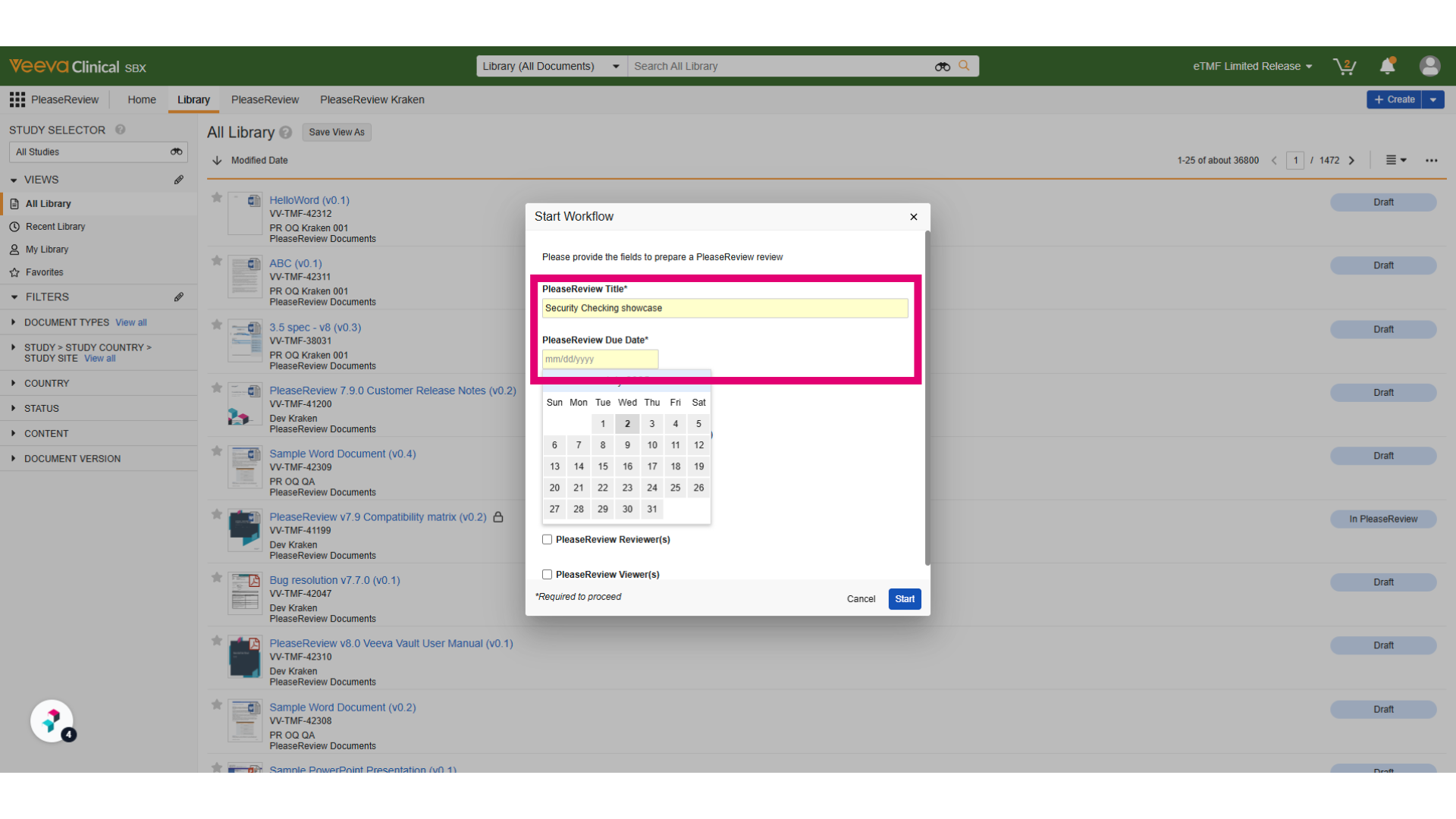Click the PleaseReview Title input field

725,308
